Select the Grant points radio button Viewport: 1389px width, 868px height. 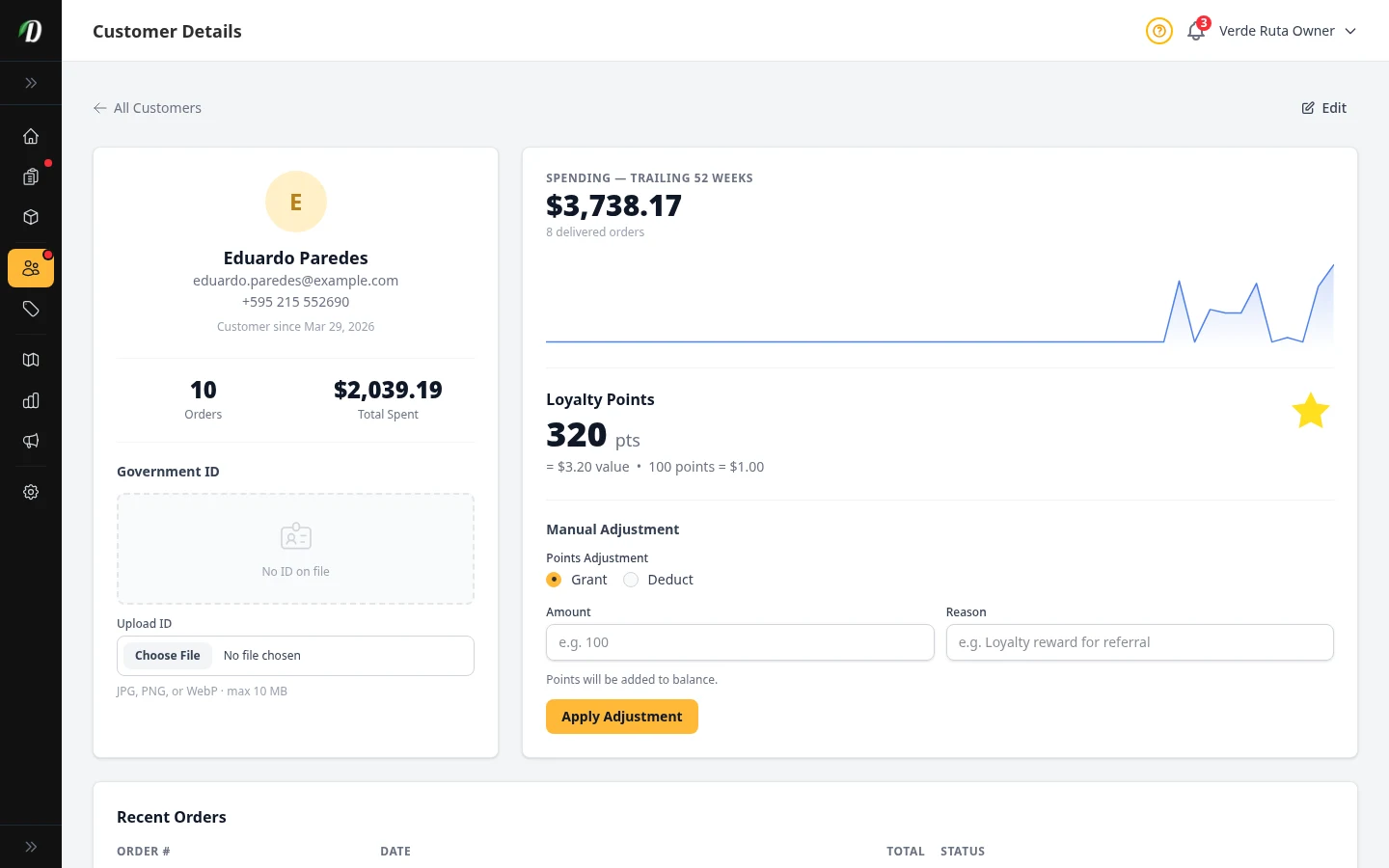coord(554,580)
